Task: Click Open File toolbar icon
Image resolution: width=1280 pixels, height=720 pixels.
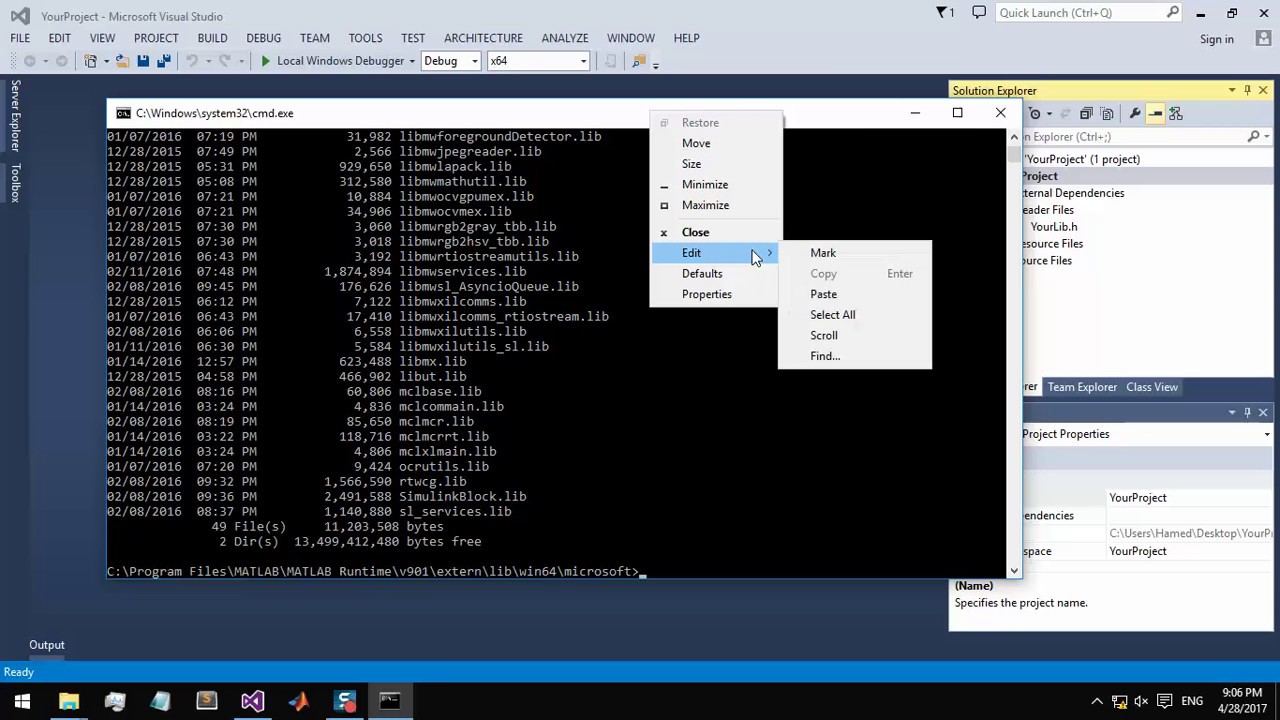Action: (122, 61)
